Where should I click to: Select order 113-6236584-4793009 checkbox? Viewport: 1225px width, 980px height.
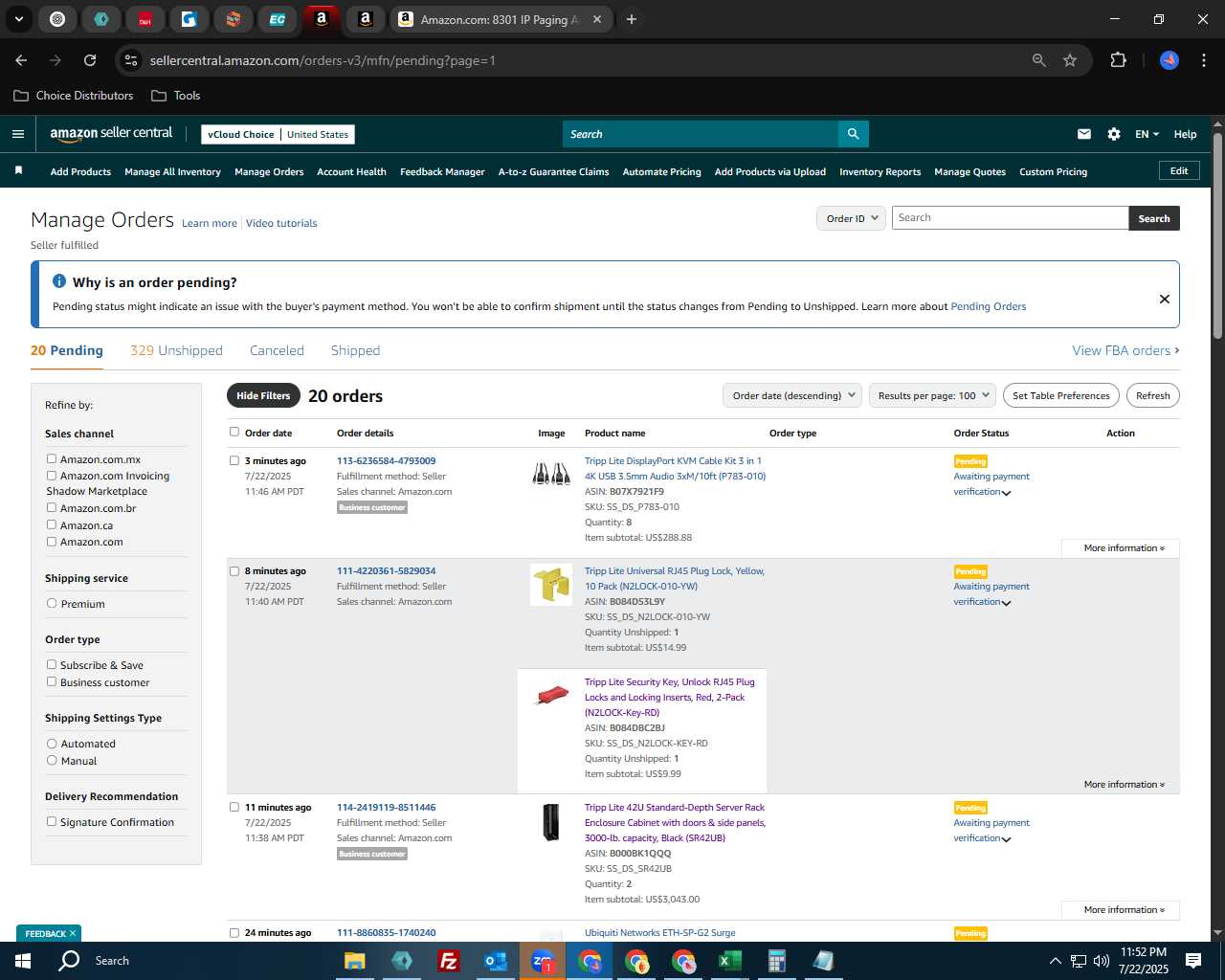click(234, 460)
